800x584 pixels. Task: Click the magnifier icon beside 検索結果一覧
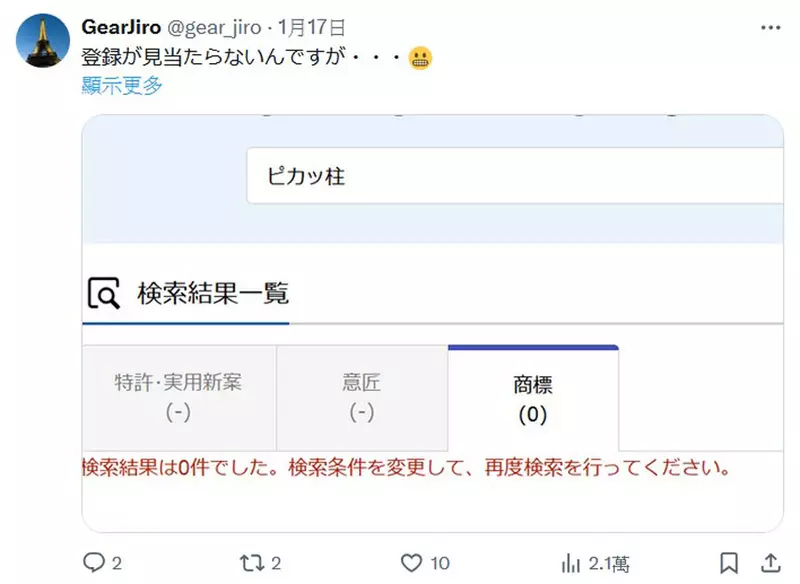[103, 293]
